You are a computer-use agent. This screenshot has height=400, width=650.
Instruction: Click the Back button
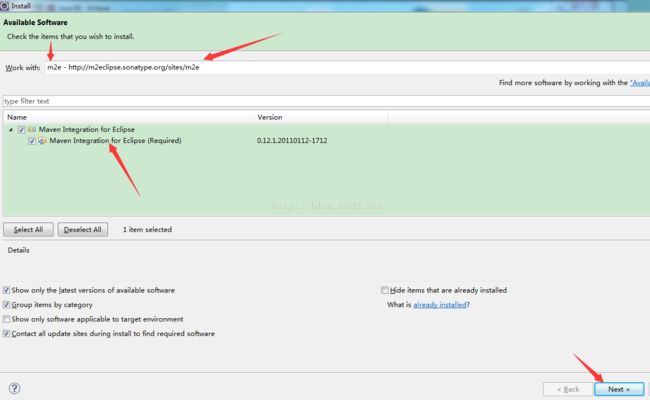568,389
